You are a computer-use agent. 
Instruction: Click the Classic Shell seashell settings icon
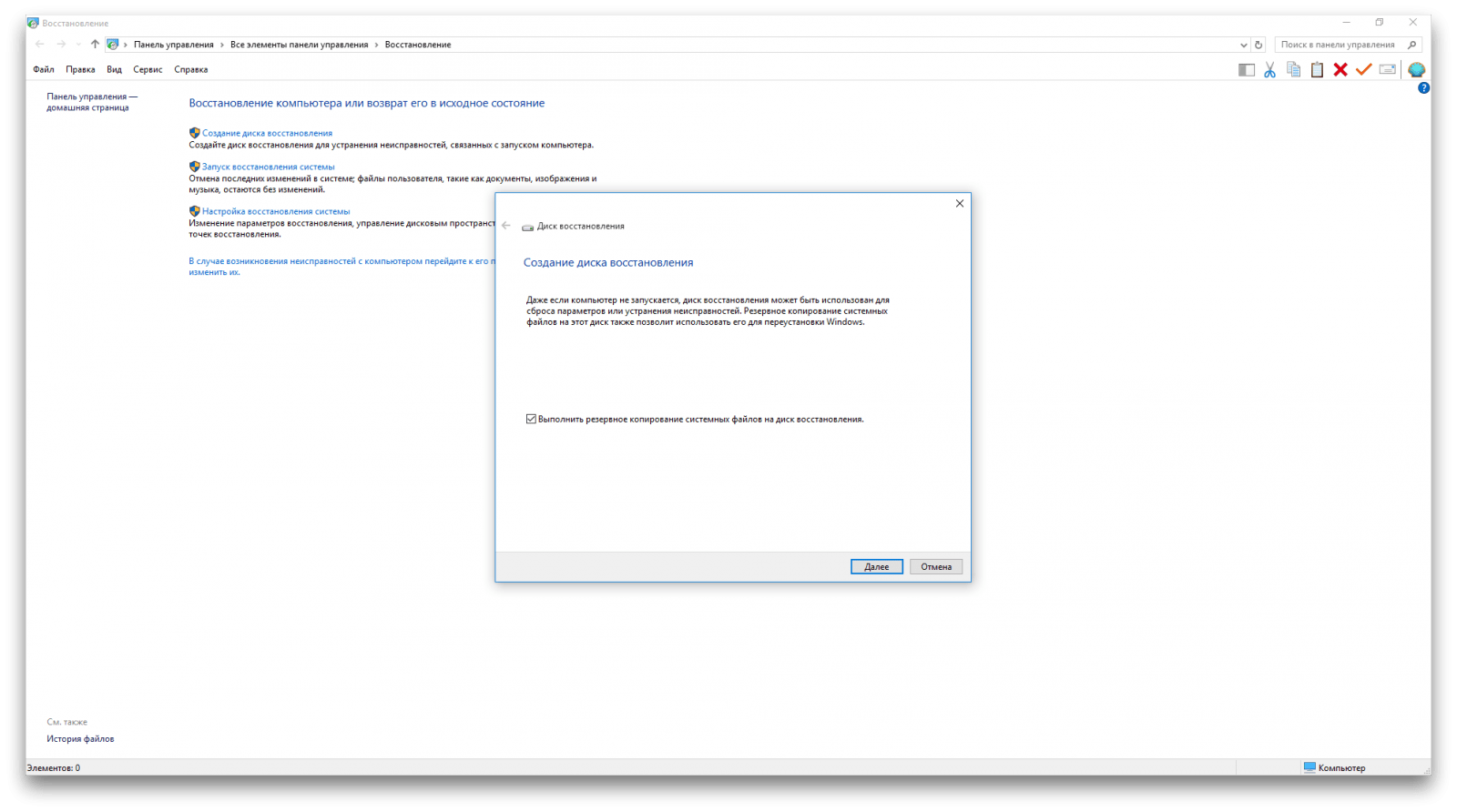(1416, 70)
